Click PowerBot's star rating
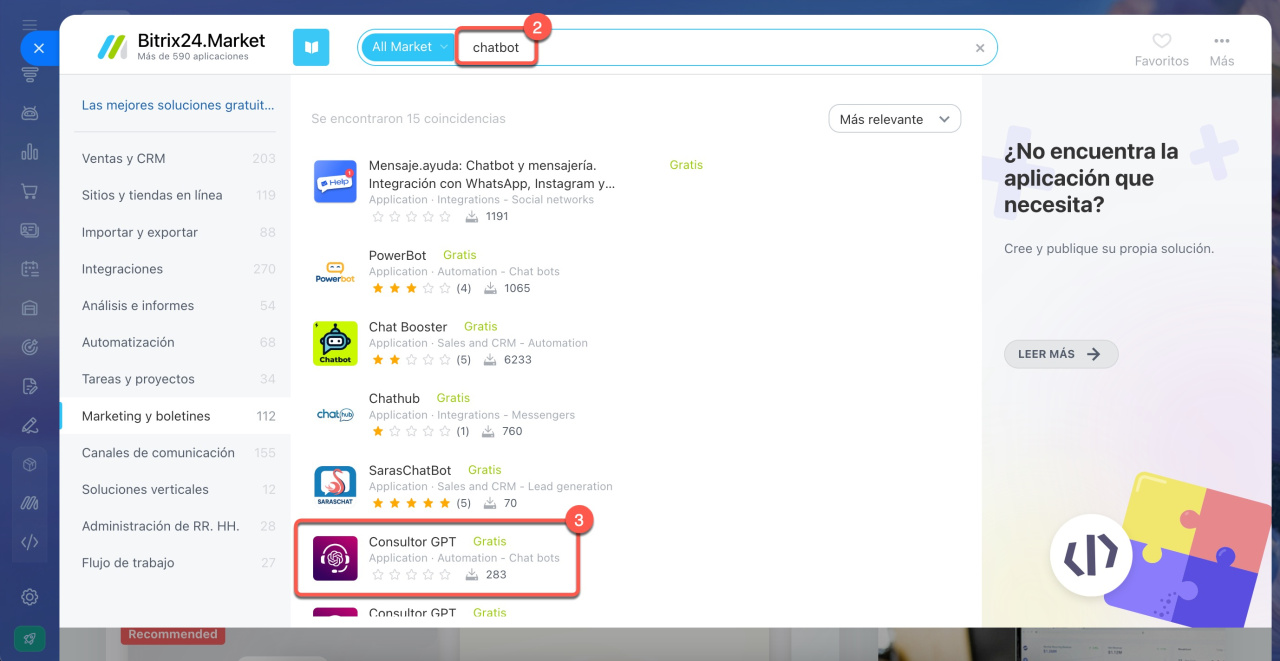This screenshot has height=661, width=1280. point(411,288)
